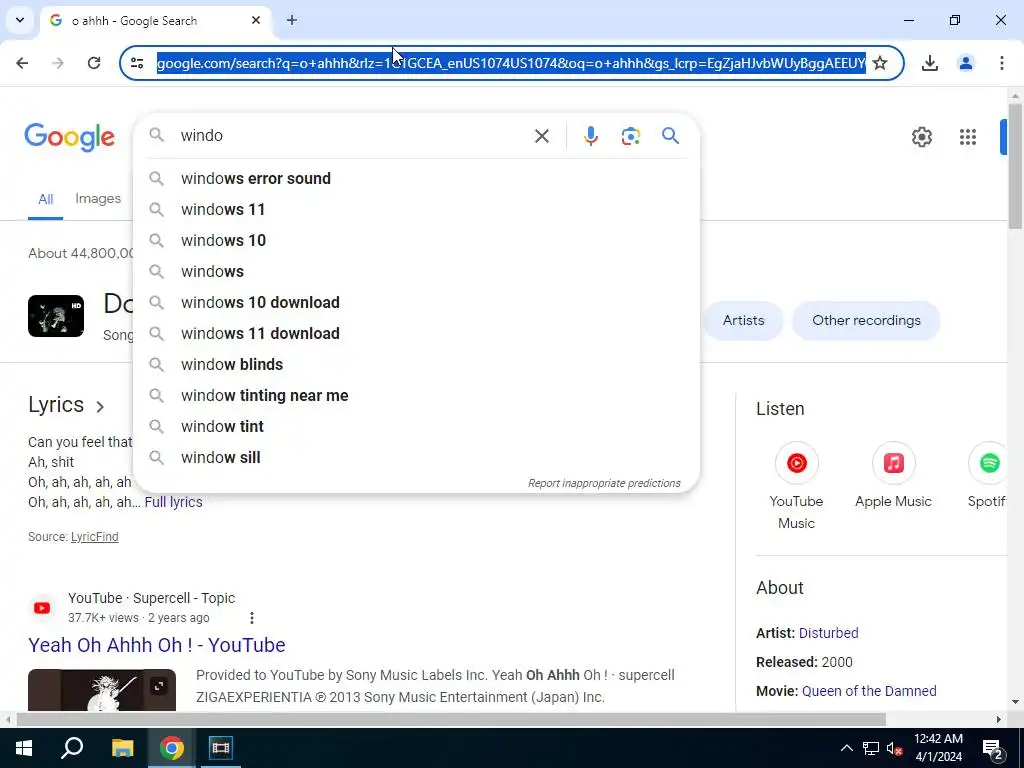Select the Artists chip
This screenshot has height=768, width=1024.
tap(743, 321)
